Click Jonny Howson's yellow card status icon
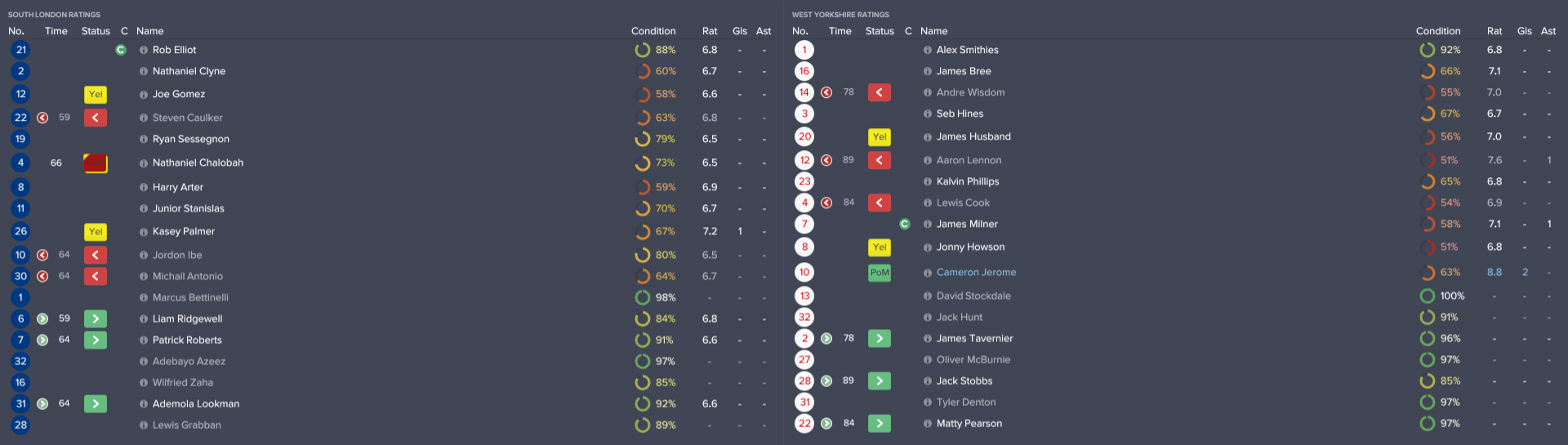The image size is (1568, 445). tap(880, 247)
